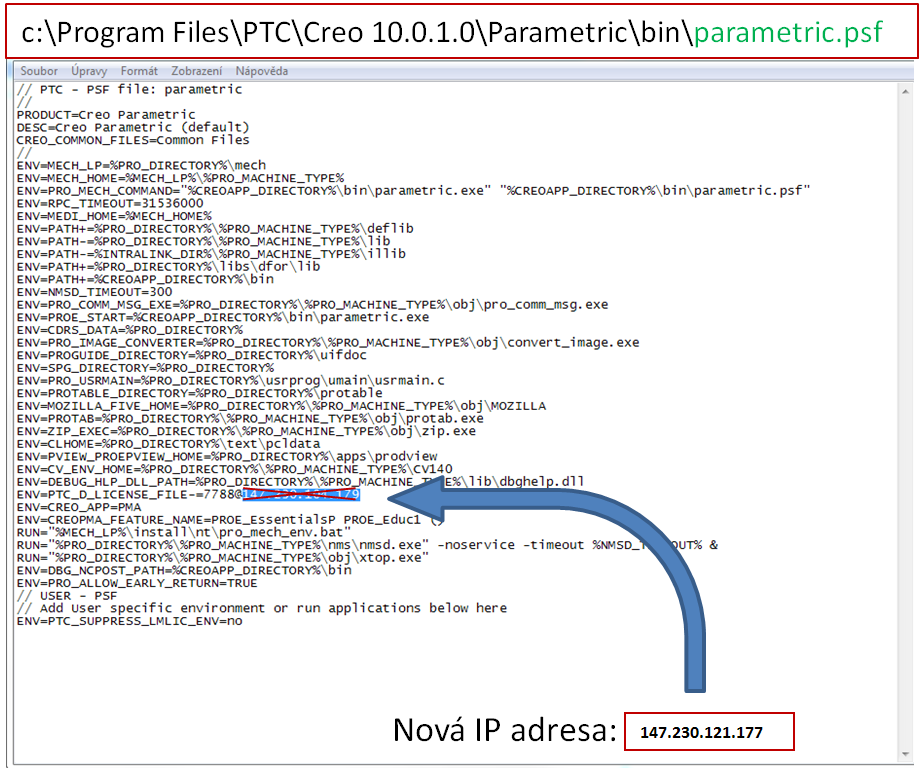Viewport: 921px width, 768px height.
Task: Click the ENV=PRO_COMM_MSG_EXE line
Action: pos(312,305)
